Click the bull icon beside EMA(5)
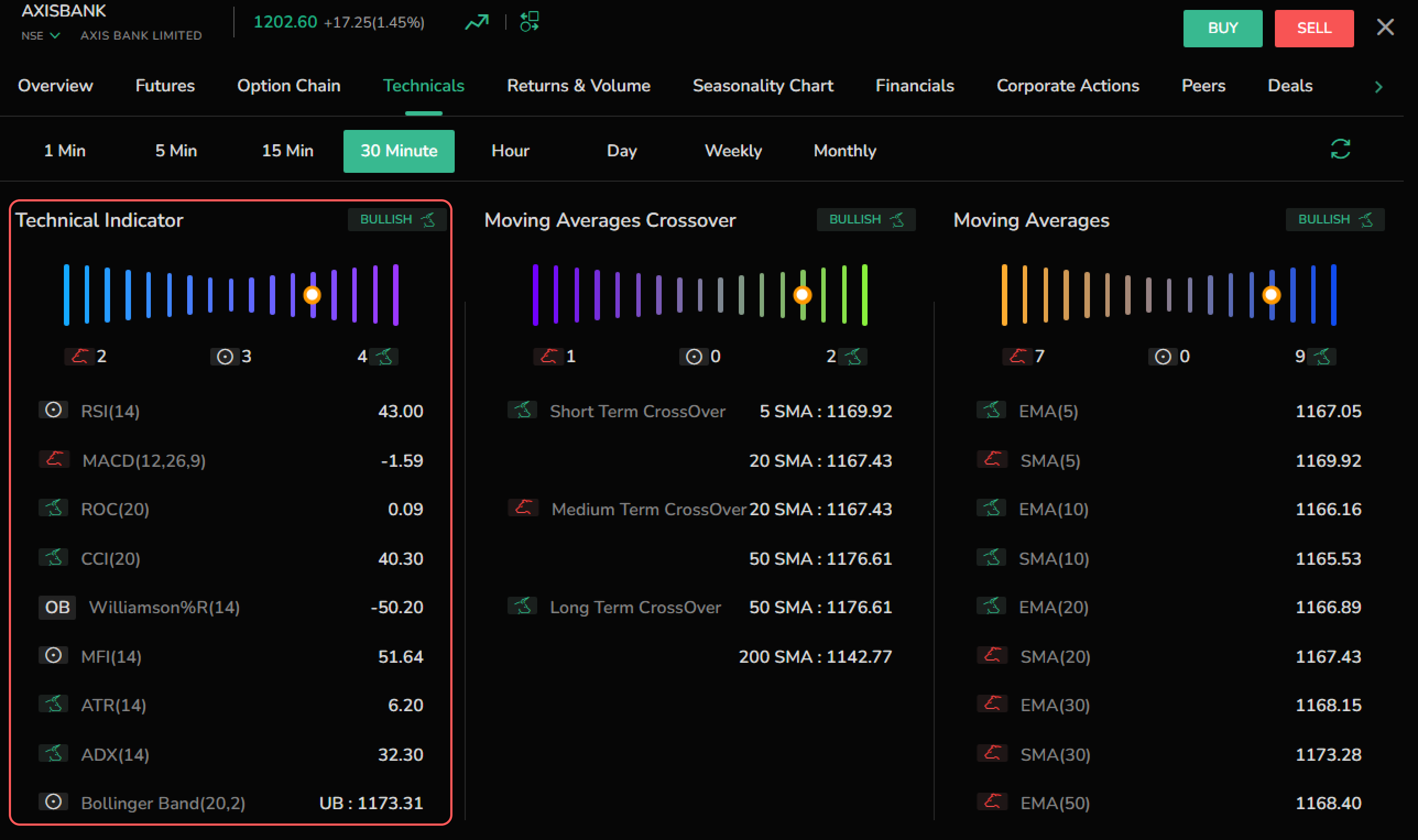The image size is (1418, 840). coord(991,410)
